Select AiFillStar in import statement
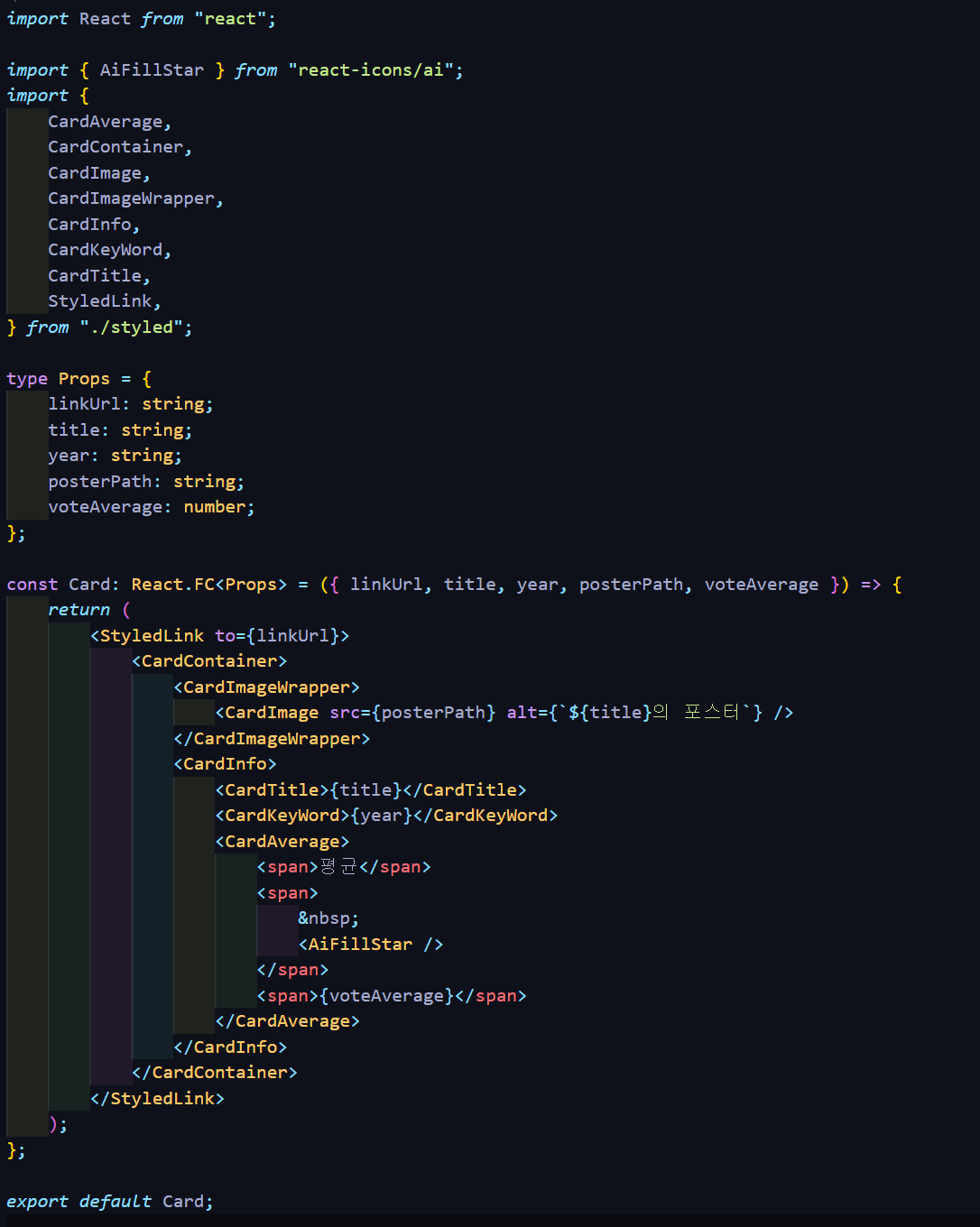 coord(152,70)
